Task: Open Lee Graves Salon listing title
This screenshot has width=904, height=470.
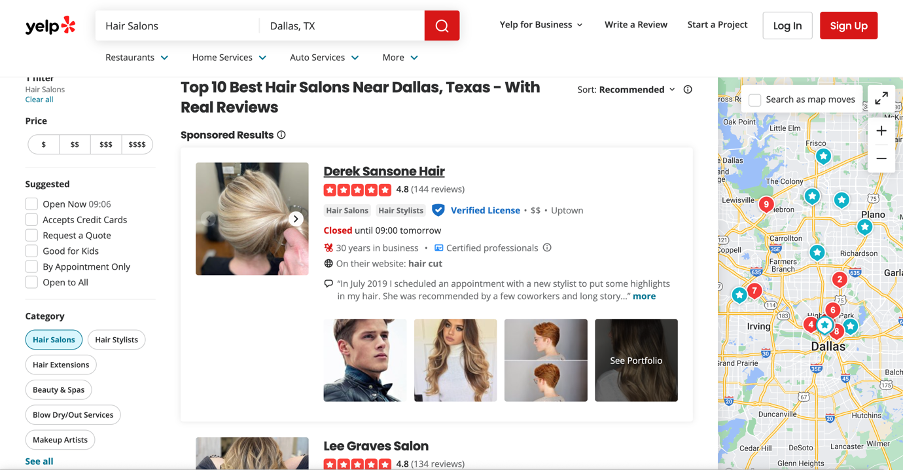Action: point(376,446)
